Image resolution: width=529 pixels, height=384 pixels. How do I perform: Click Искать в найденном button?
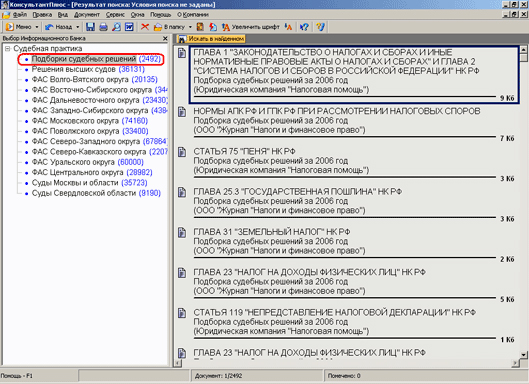pyautogui.click(x=211, y=39)
